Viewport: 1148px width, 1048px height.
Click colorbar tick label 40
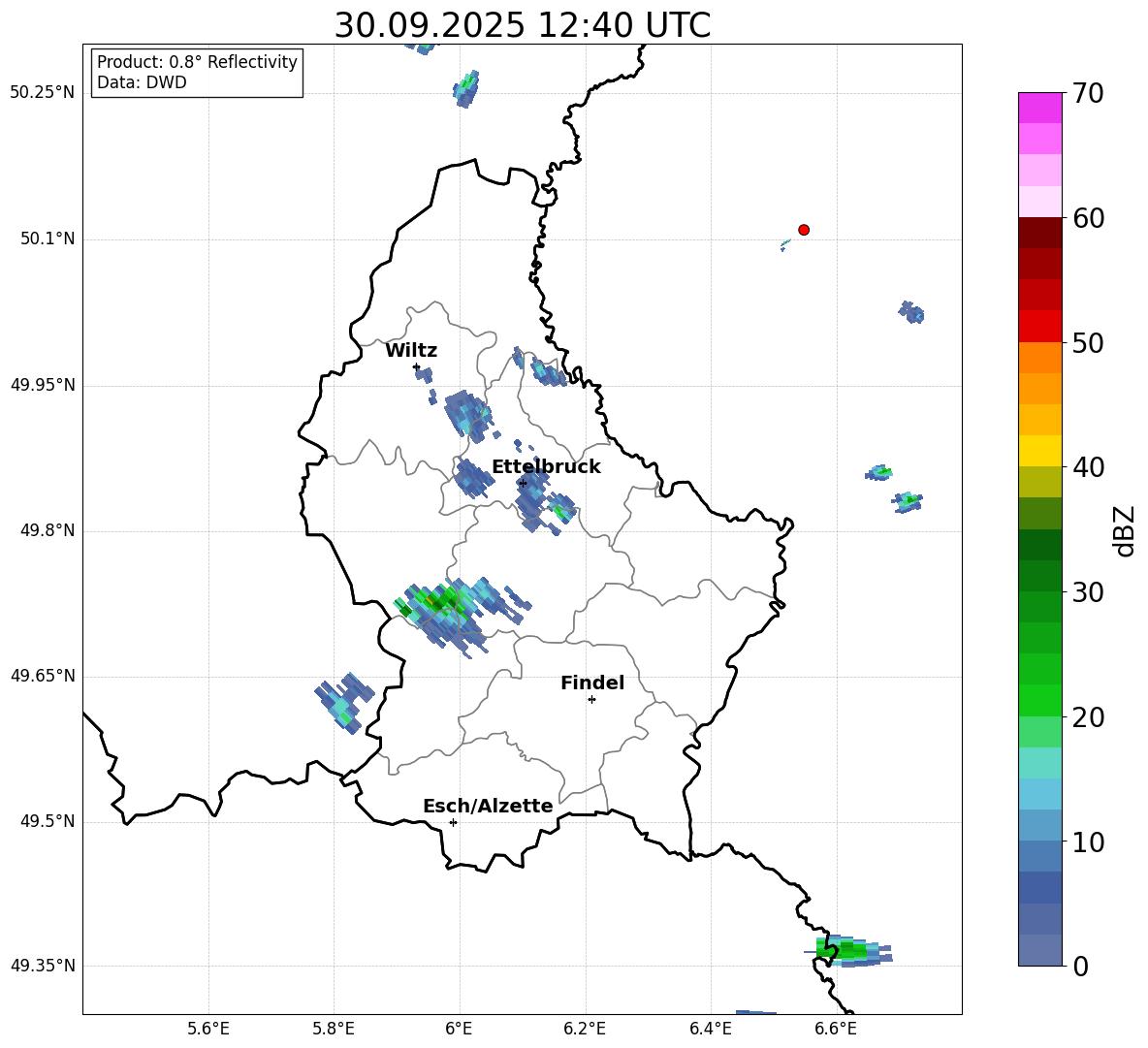pos(1088,467)
